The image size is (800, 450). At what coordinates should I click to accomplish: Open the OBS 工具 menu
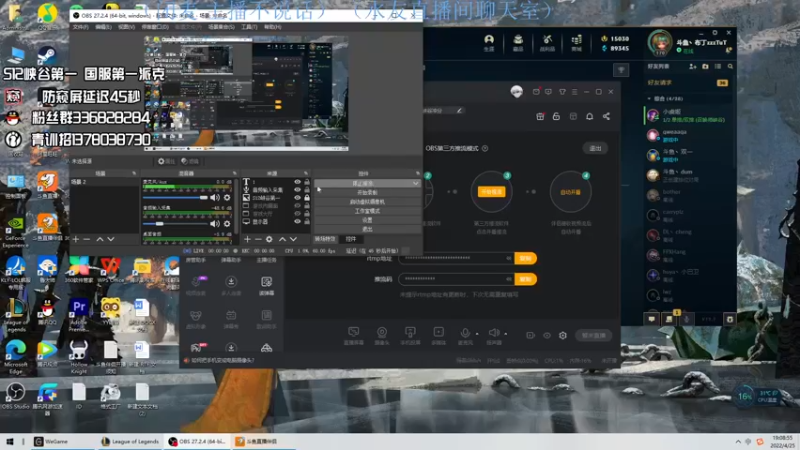point(249,27)
